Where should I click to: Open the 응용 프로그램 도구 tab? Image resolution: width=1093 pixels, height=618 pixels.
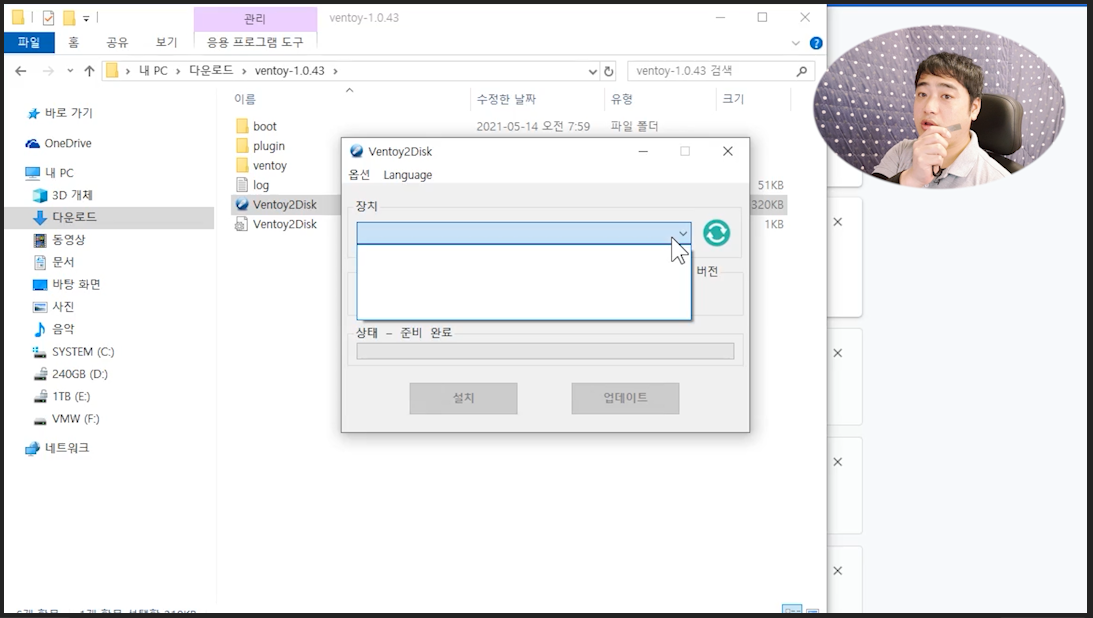point(255,42)
